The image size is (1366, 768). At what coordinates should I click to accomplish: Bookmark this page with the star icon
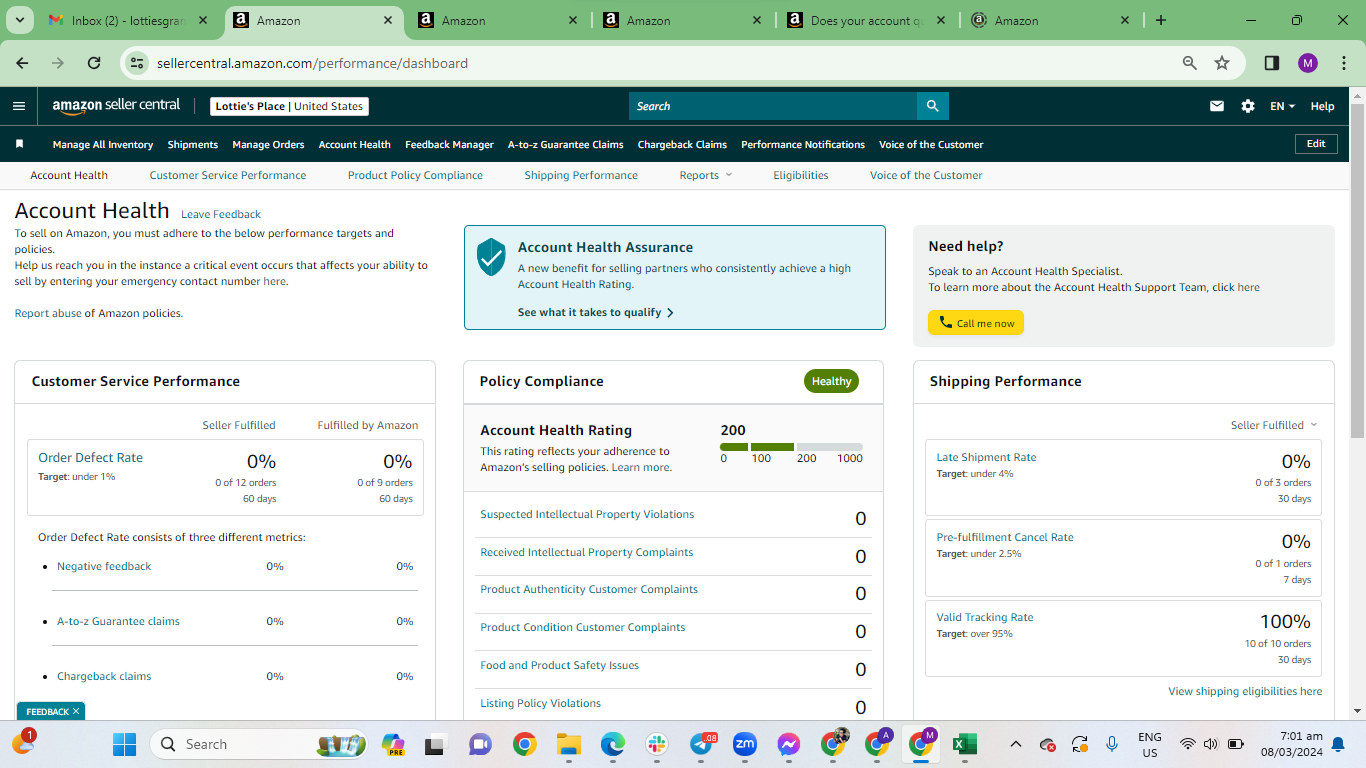point(1222,63)
